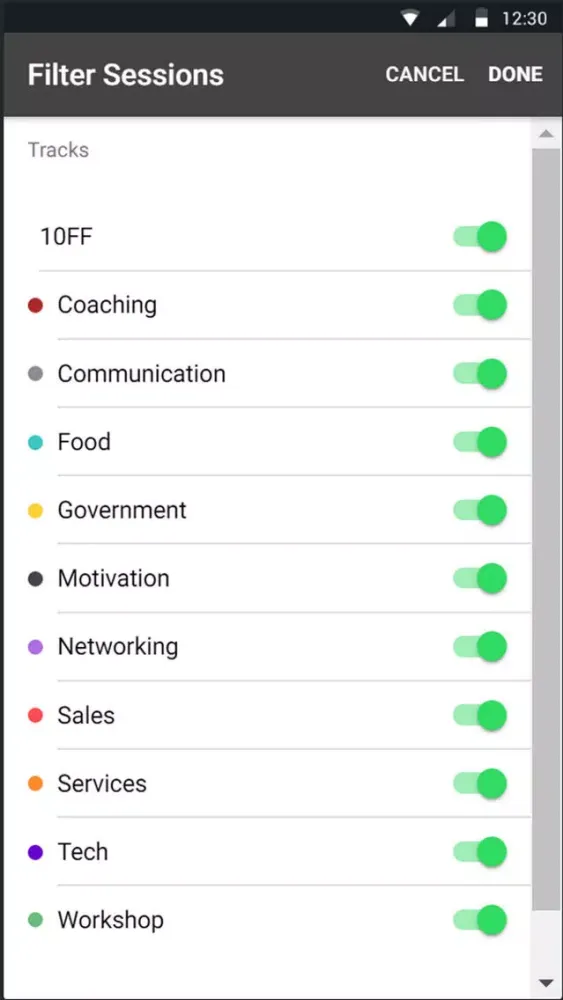Toggle the Sales track switch

point(480,716)
